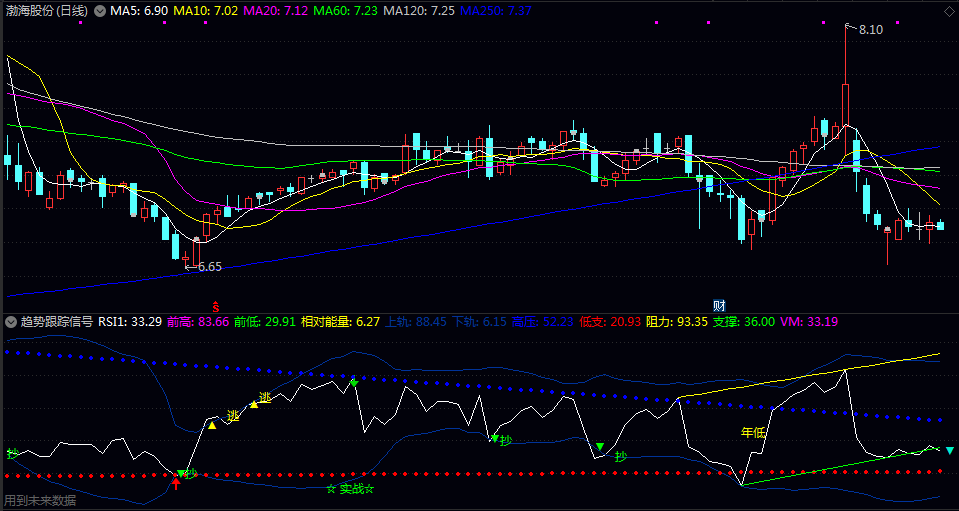The height and width of the screenshot is (511, 959).
Task: Click the 趋势跟踪信号 indicator title
Action: (x=56, y=322)
